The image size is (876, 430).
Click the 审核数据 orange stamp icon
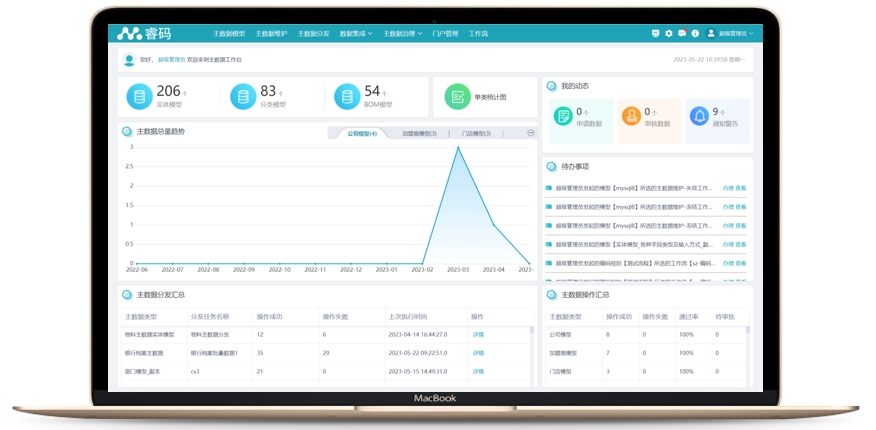coord(631,116)
